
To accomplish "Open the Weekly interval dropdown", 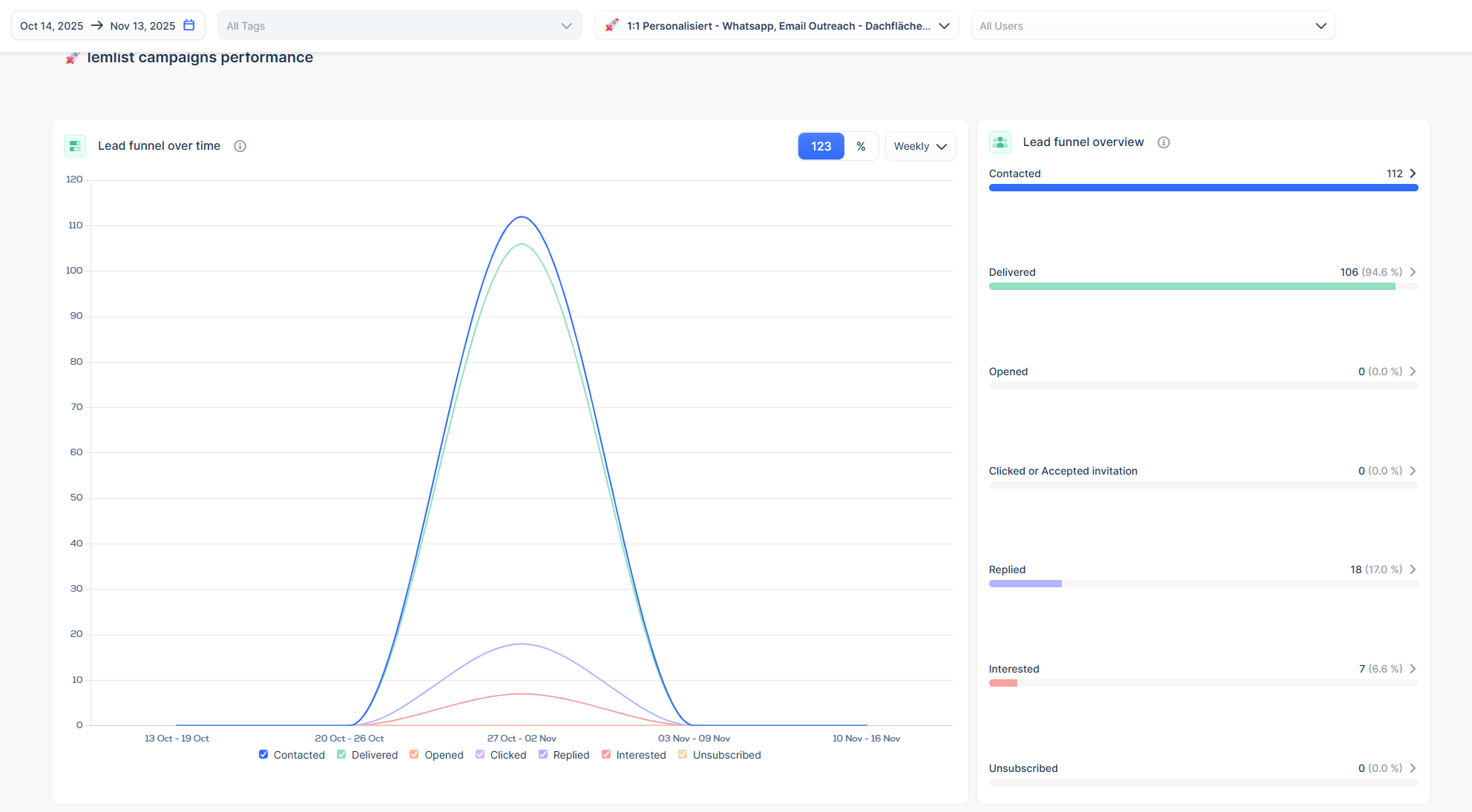I will [920, 145].
